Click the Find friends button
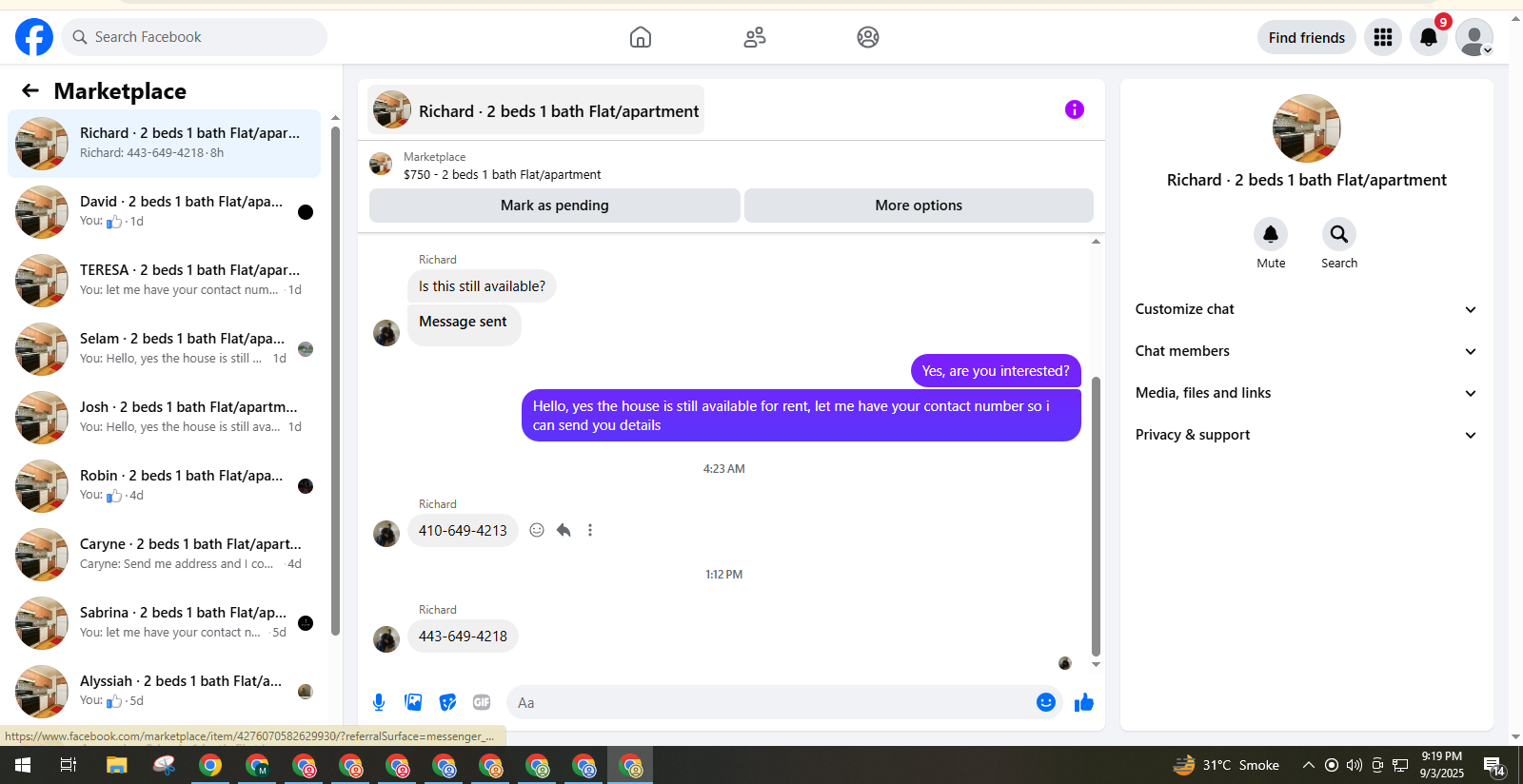The image size is (1523, 784). (x=1307, y=37)
